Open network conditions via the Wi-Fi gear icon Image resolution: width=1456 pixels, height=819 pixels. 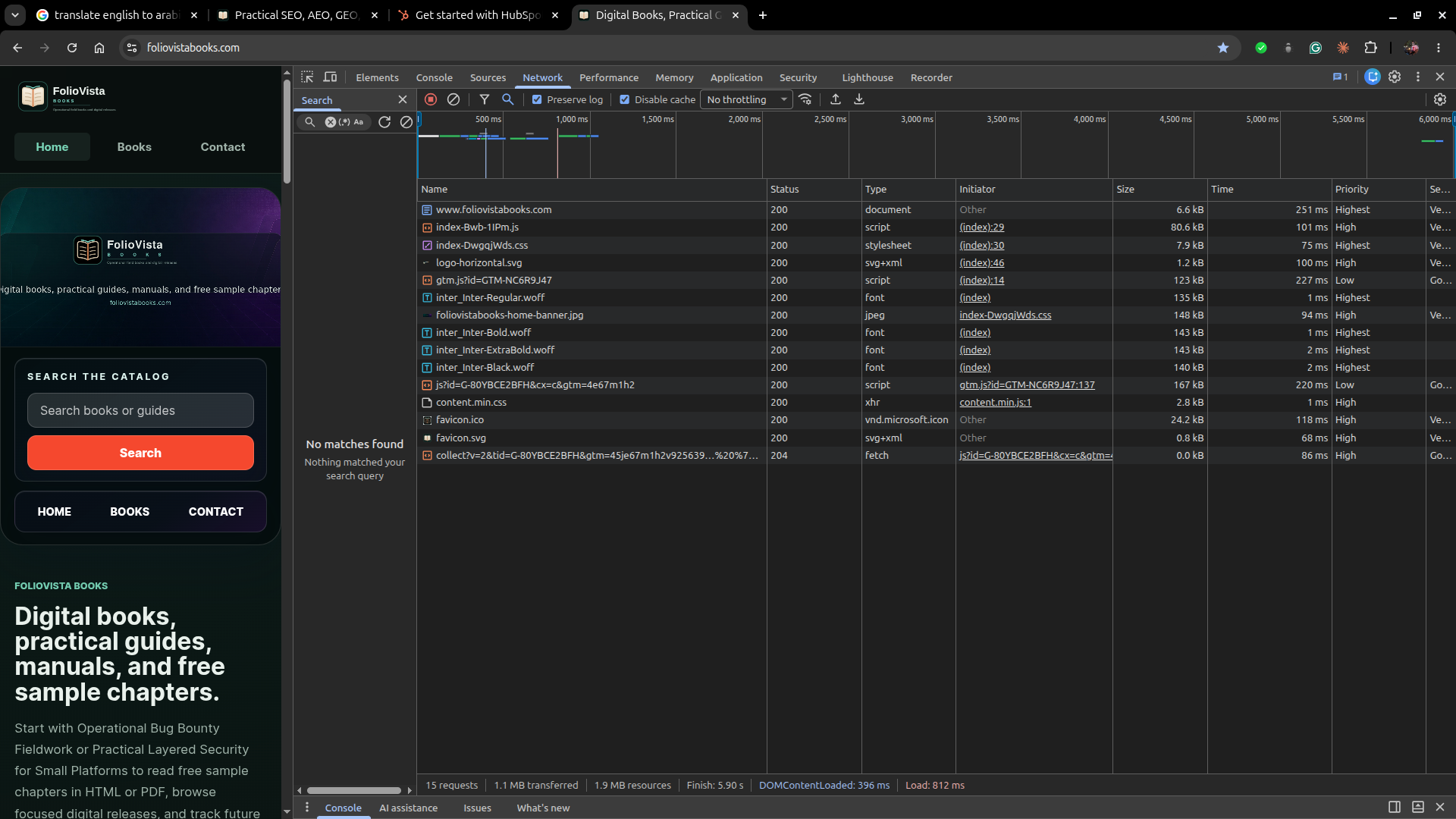[x=805, y=99]
